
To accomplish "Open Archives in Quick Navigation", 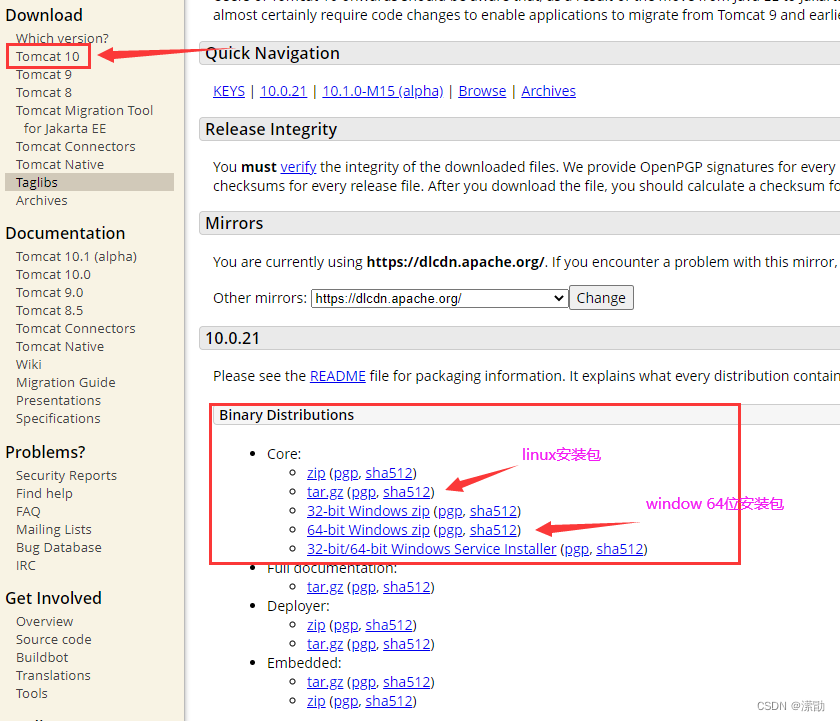I will 549,91.
